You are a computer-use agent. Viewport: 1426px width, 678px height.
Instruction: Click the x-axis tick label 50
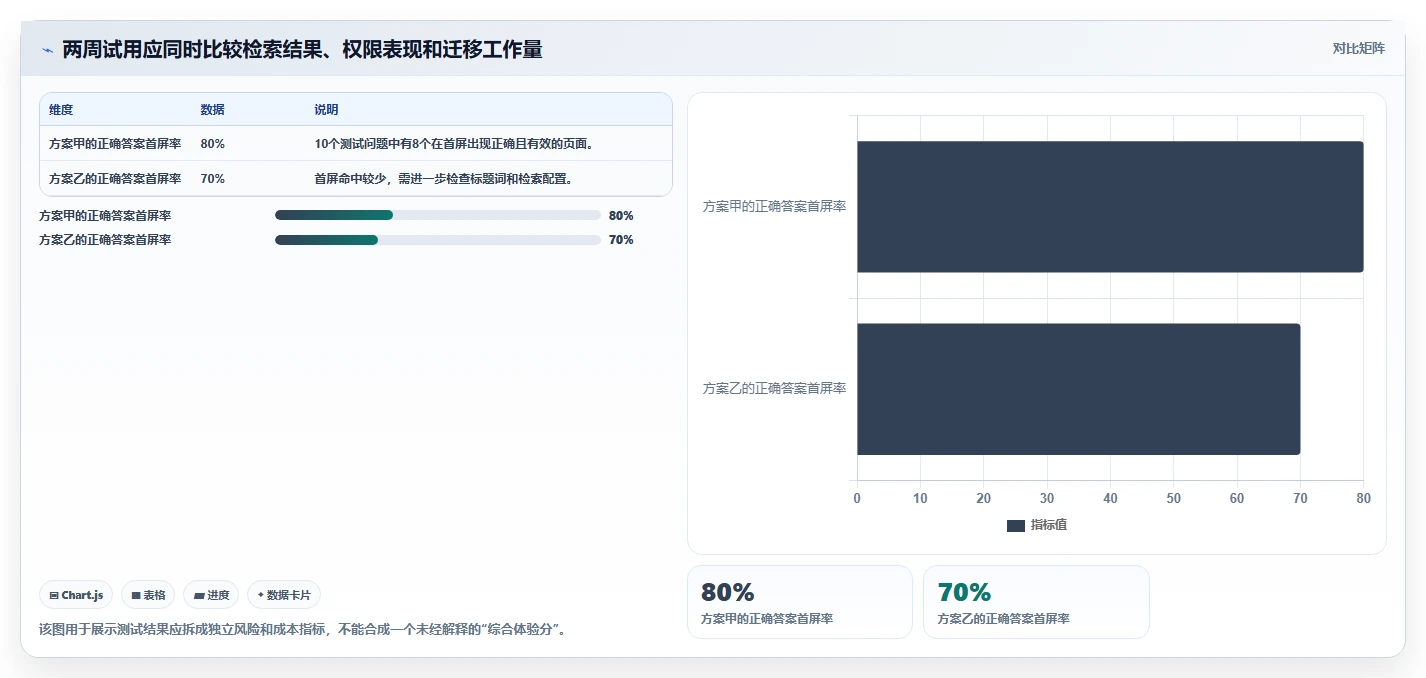(x=1174, y=498)
